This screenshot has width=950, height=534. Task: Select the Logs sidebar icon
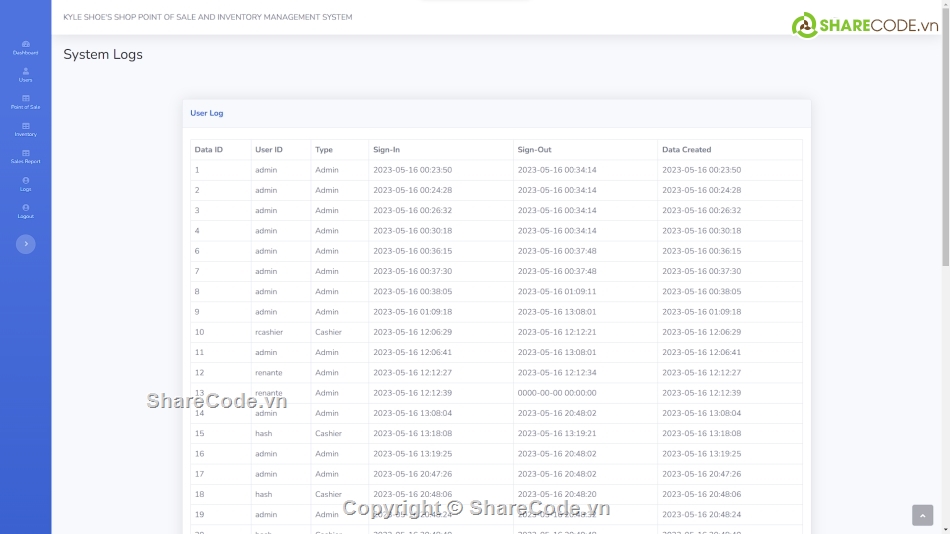(25, 183)
